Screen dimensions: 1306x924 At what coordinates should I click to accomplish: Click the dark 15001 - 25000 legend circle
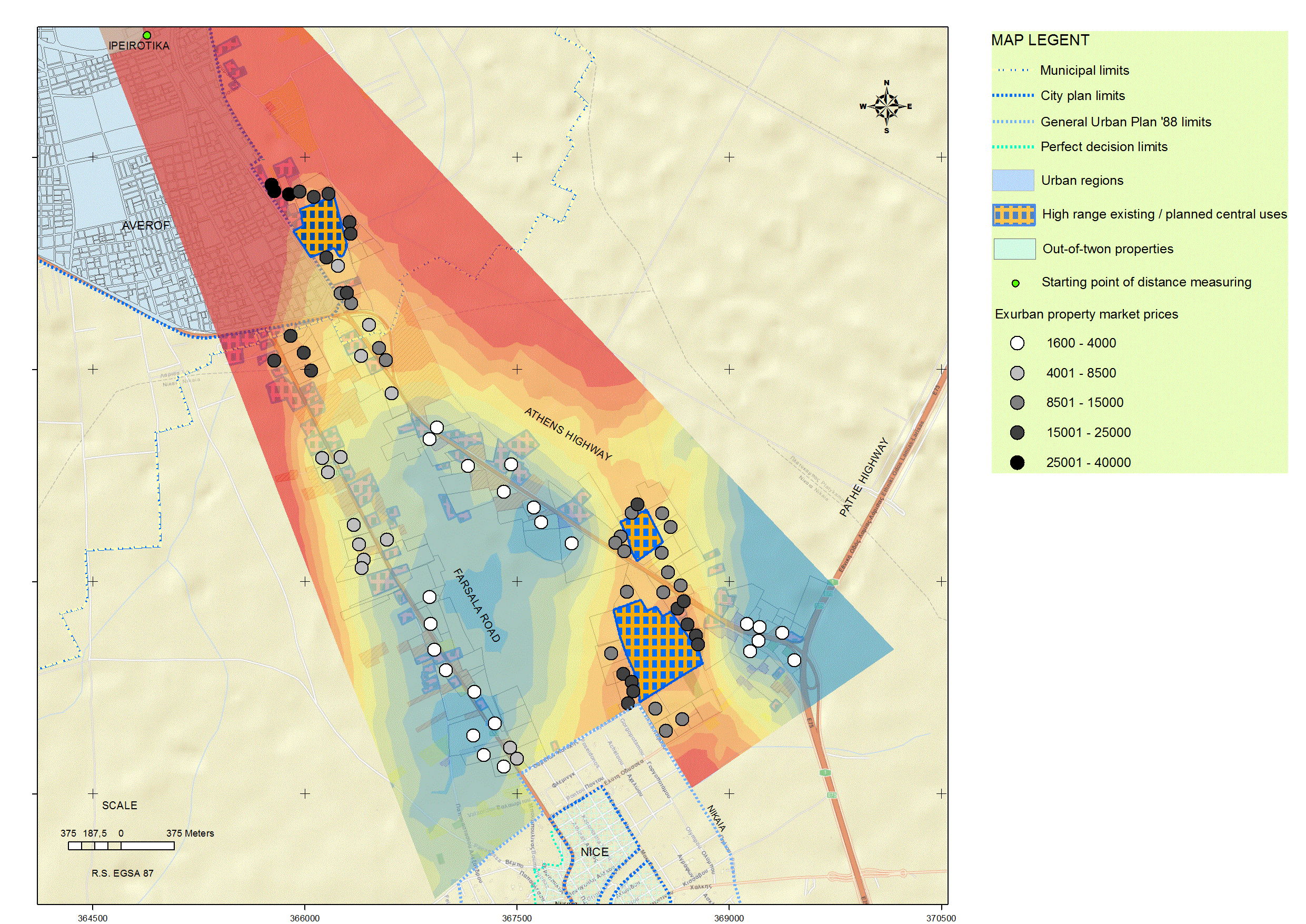(1017, 433)
